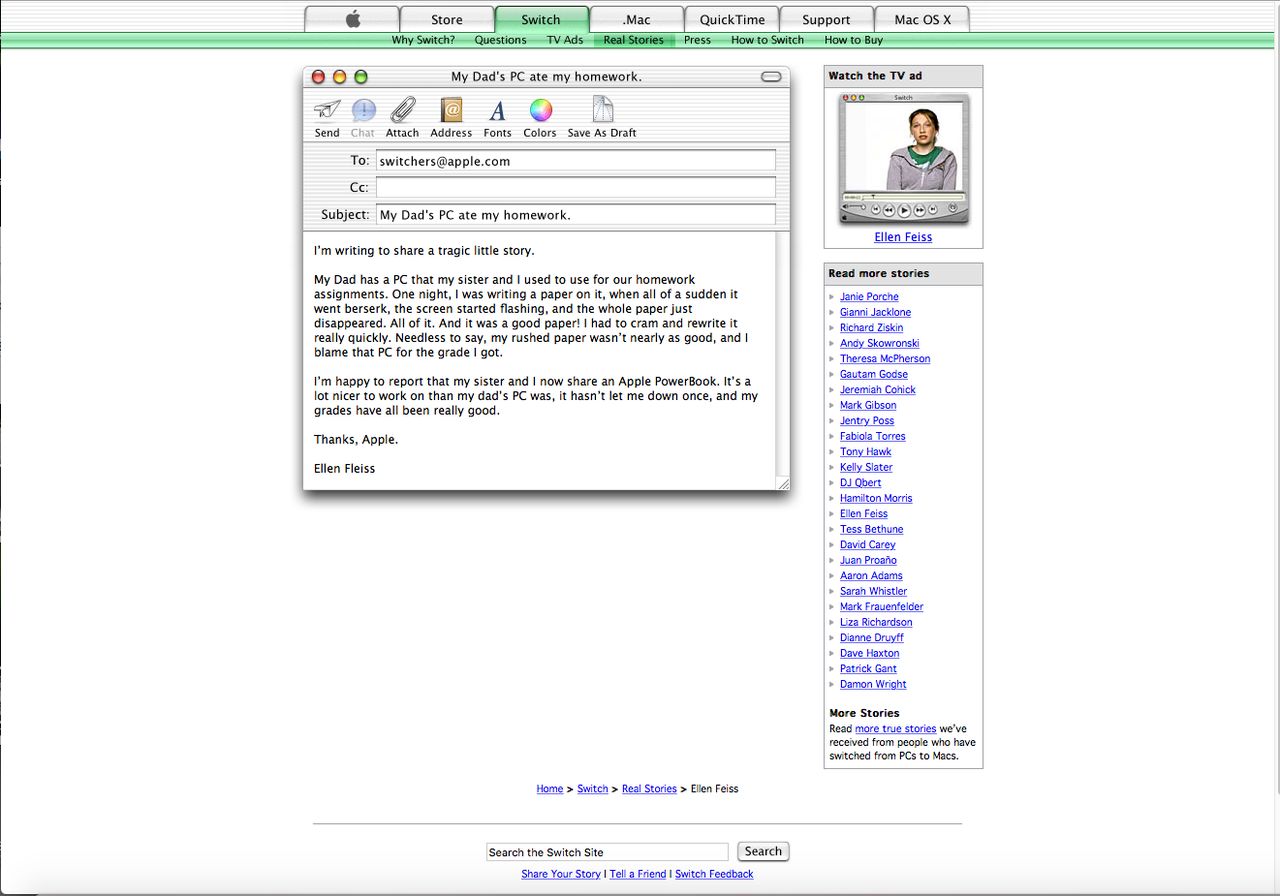The image size is (1280, 896).
Task: Open Mark Gibson's story
Action: click(868, 405)
